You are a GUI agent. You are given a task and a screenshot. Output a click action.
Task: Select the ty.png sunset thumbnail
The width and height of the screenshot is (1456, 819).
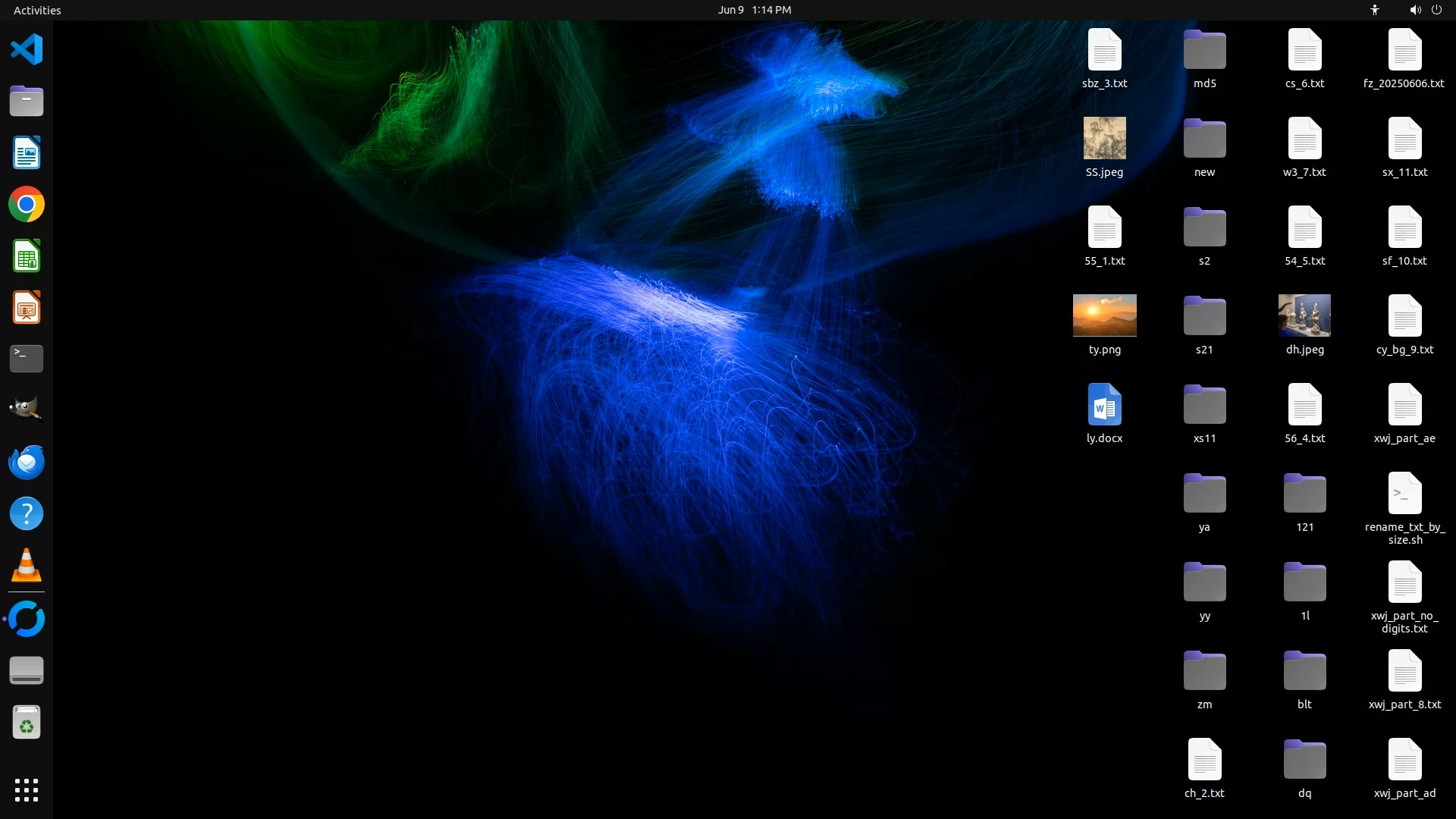pyautogui.click(x=1104, y=315)
